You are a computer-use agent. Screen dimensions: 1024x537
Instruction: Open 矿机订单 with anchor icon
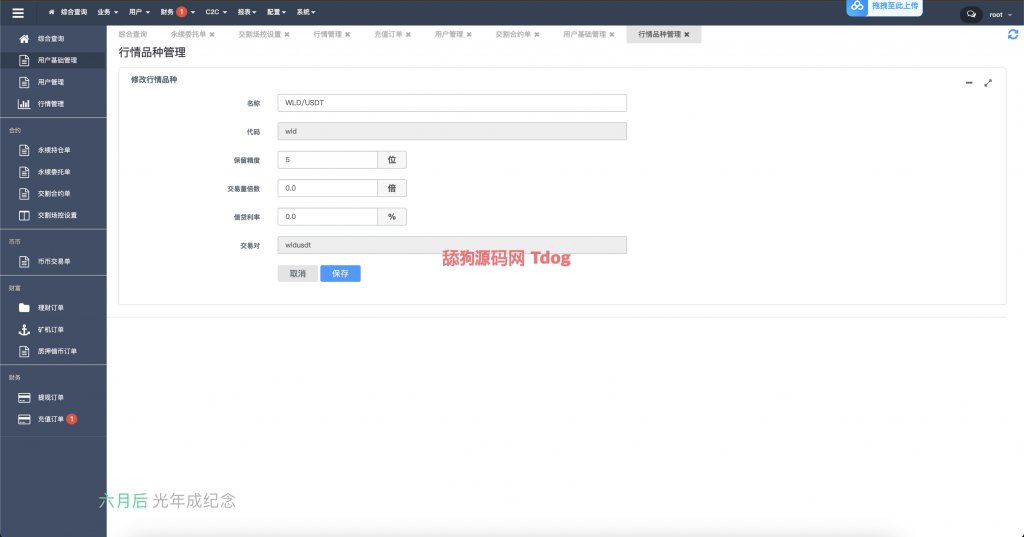(50, 329)
